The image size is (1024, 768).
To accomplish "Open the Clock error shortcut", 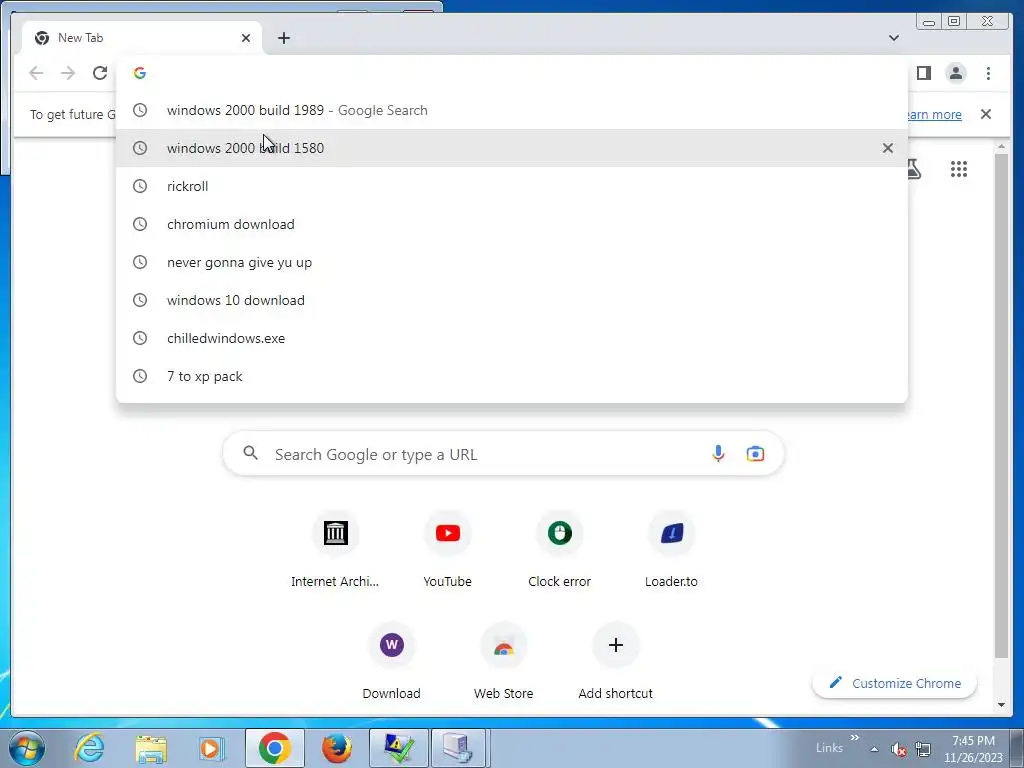I will 560,549.
